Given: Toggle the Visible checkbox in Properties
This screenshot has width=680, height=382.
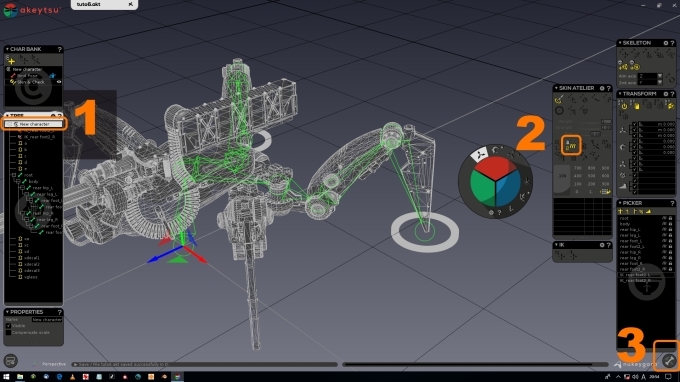Looking at the screenshot, I should coord(8,326).
